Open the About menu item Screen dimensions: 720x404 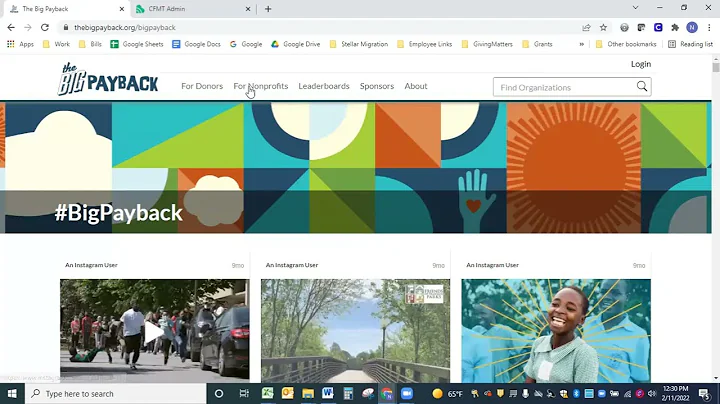click(416, 86)
